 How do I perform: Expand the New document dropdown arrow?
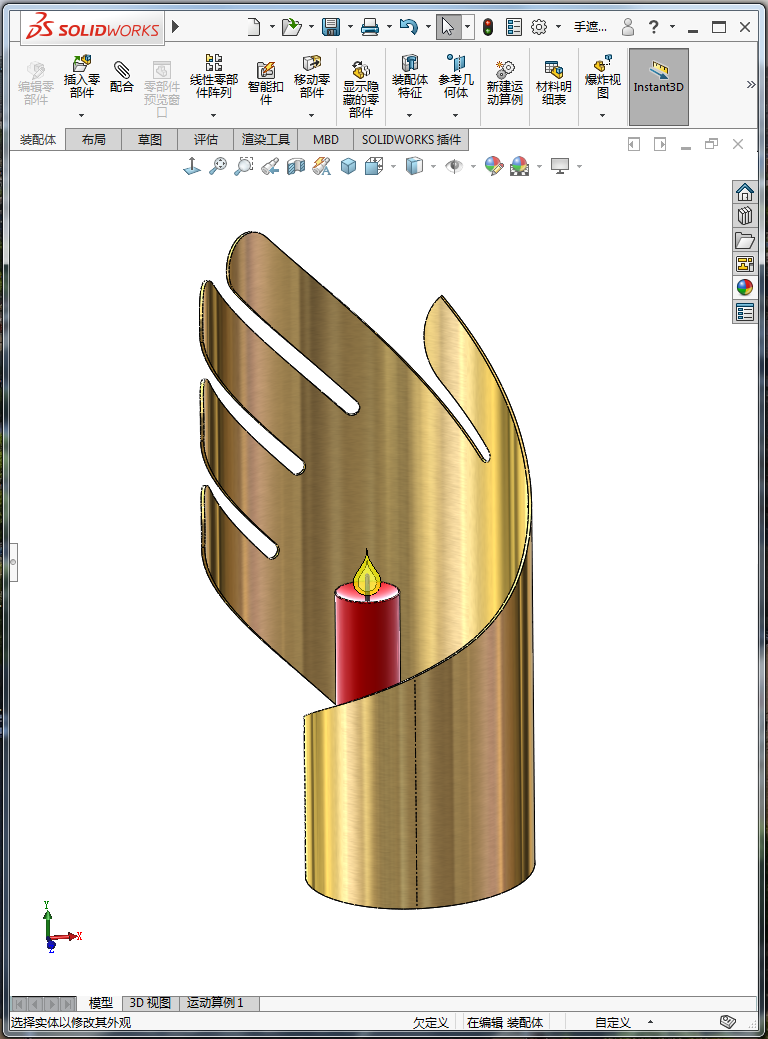click(272, 27)
